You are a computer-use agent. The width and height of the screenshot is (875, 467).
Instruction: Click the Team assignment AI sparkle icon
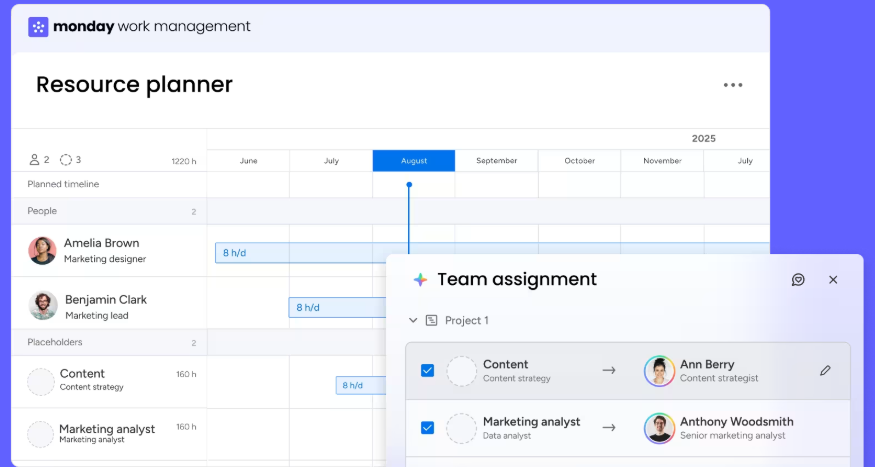(x=420, y=280)
